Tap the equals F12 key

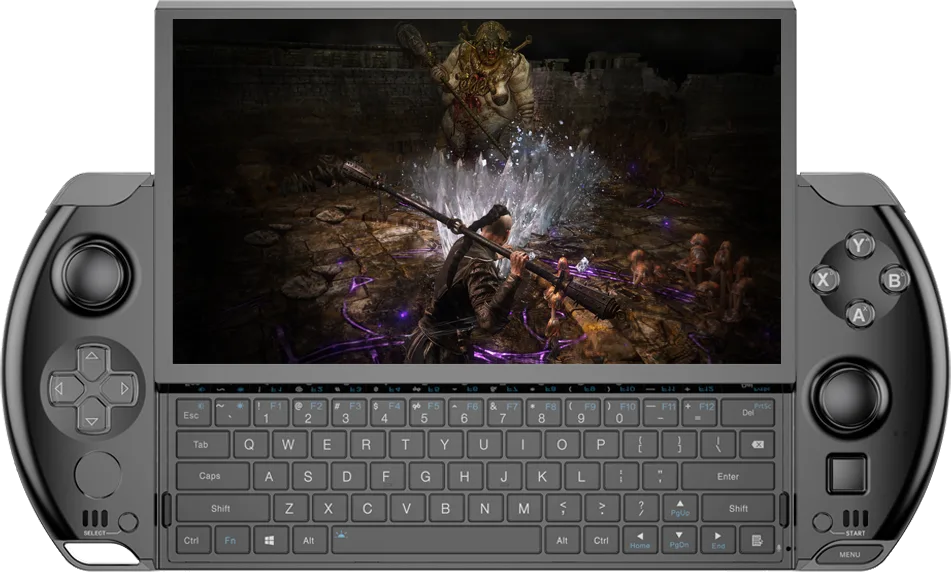699,413
